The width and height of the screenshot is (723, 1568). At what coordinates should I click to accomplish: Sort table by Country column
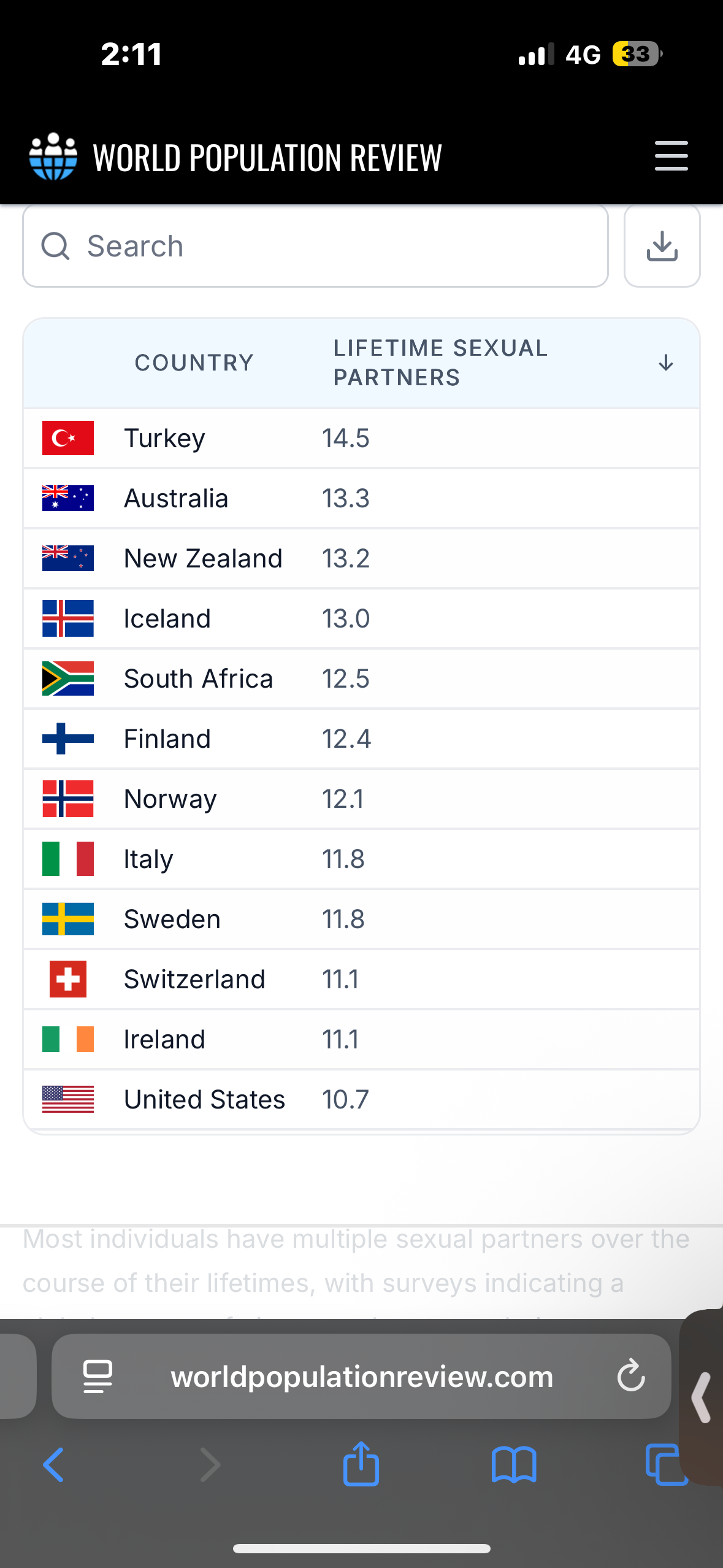[194, 363]
